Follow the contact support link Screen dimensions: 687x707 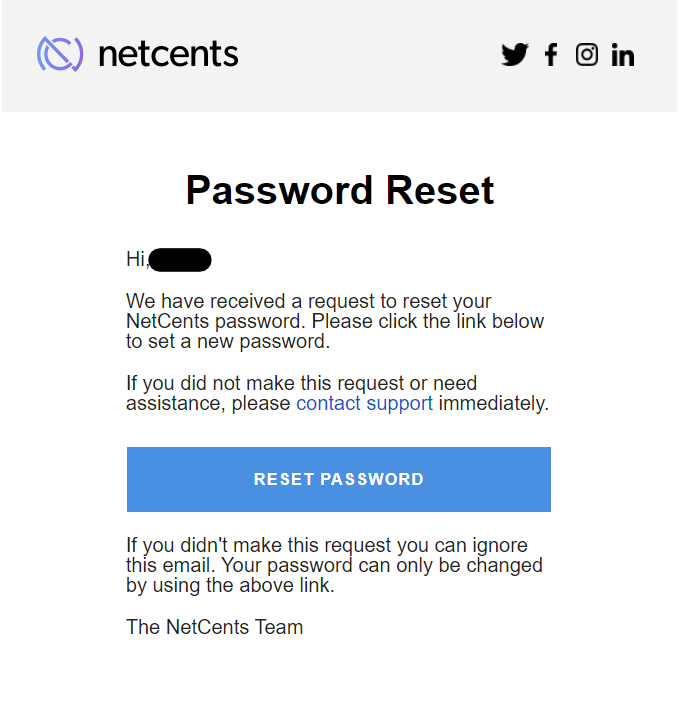pos(364,403)
